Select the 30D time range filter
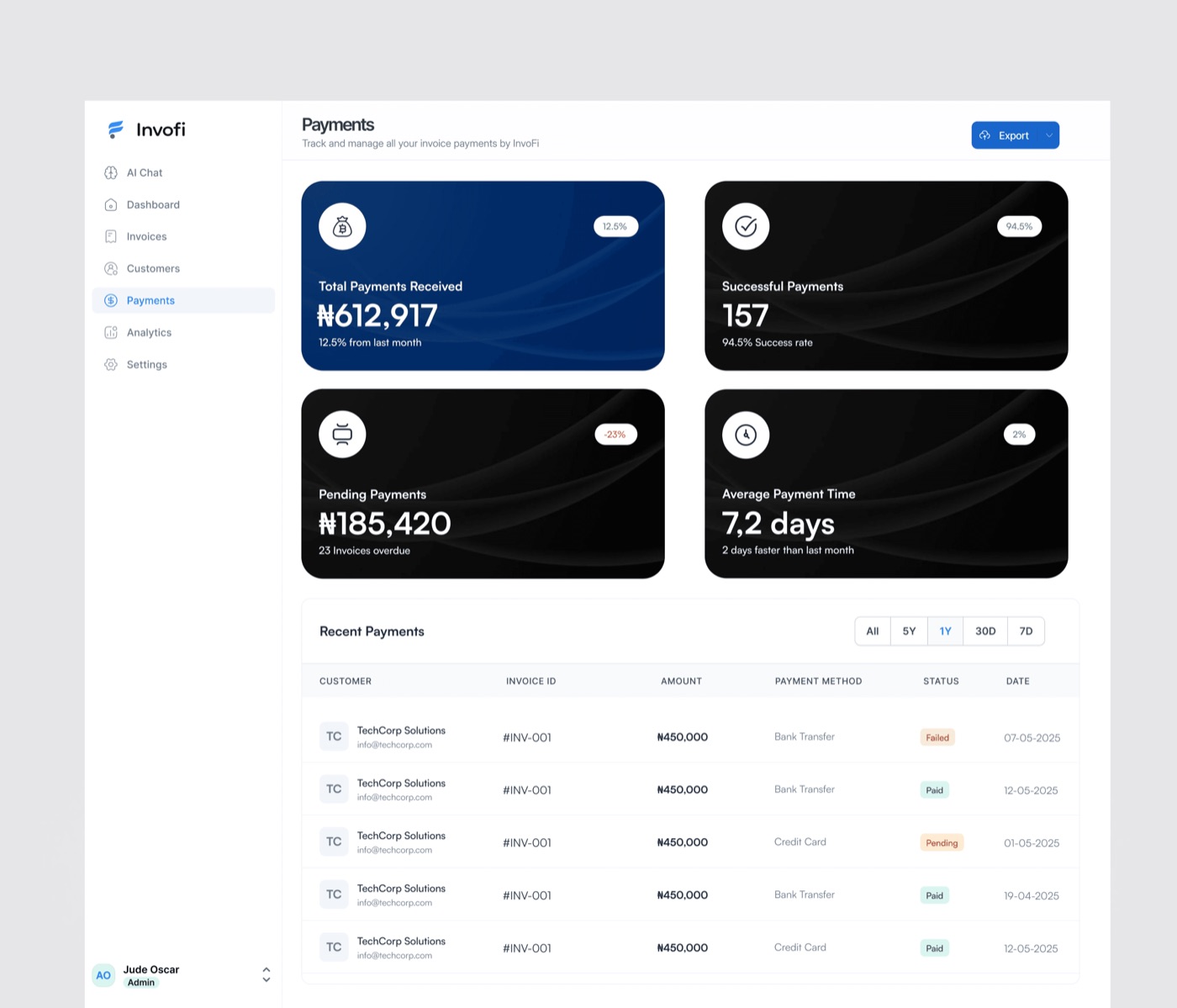The height and width of the screenshot is (1008, 1177). (985, 631)
